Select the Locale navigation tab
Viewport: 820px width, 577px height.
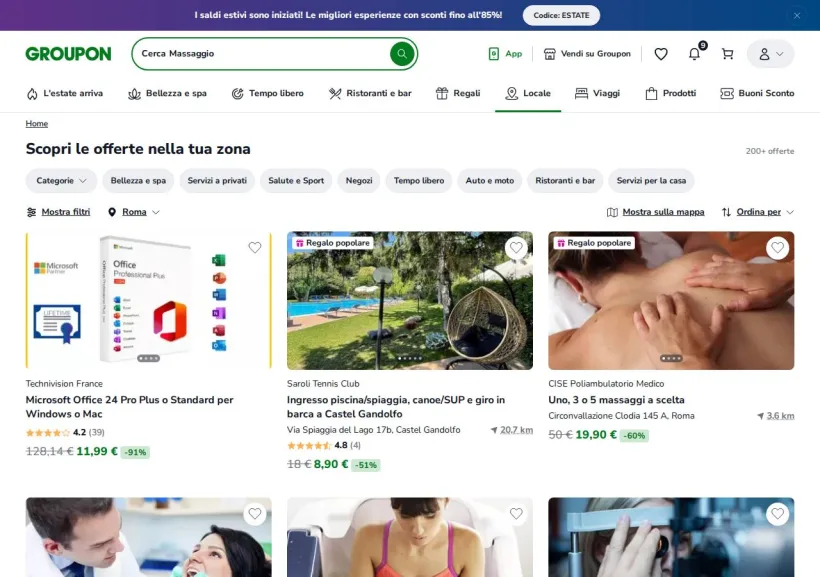(528, 93)
